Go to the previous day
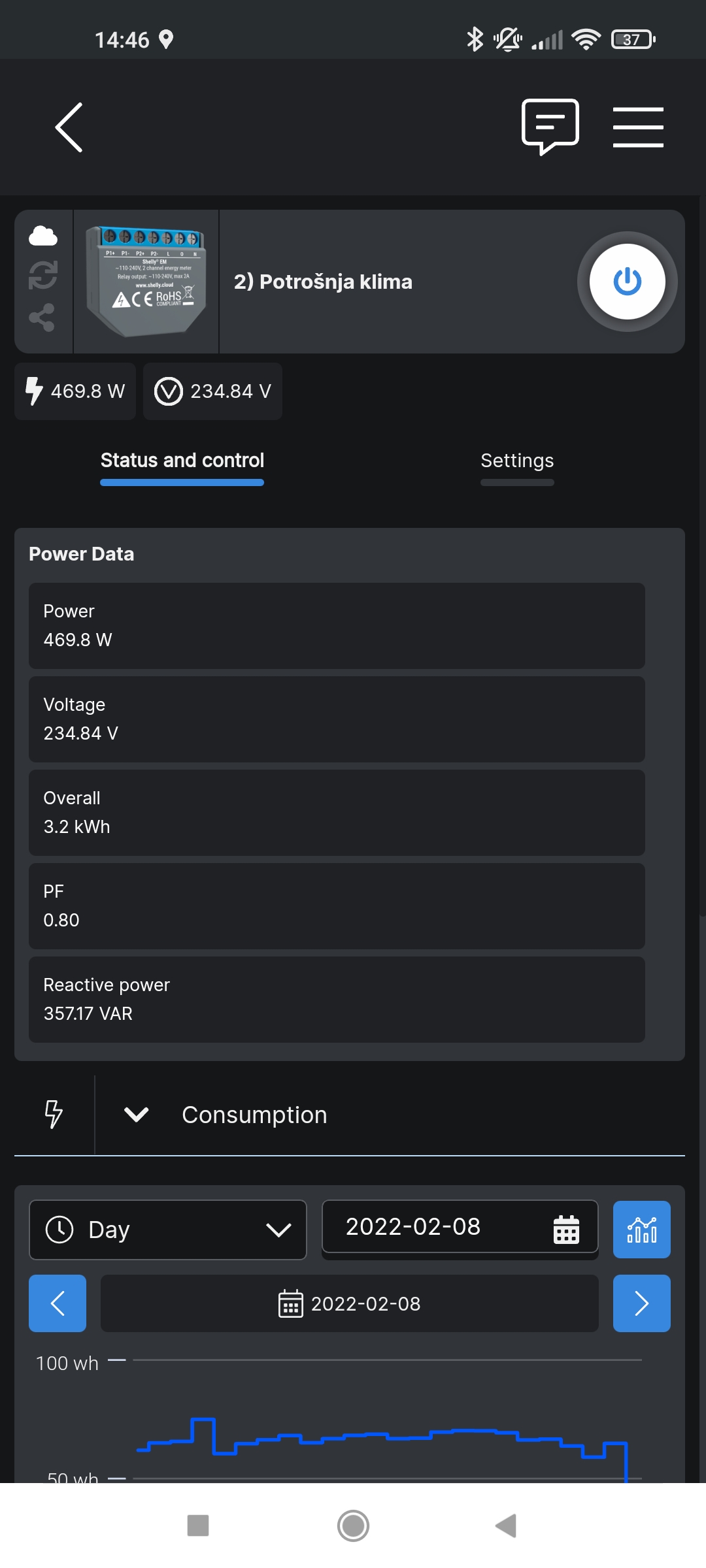 click(58, 1303)
